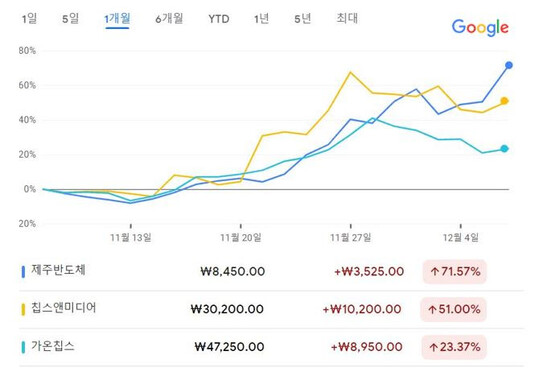Switch chart to YTD
The height and width of the screenshot is (376, 539).
(x=219, y=19)
